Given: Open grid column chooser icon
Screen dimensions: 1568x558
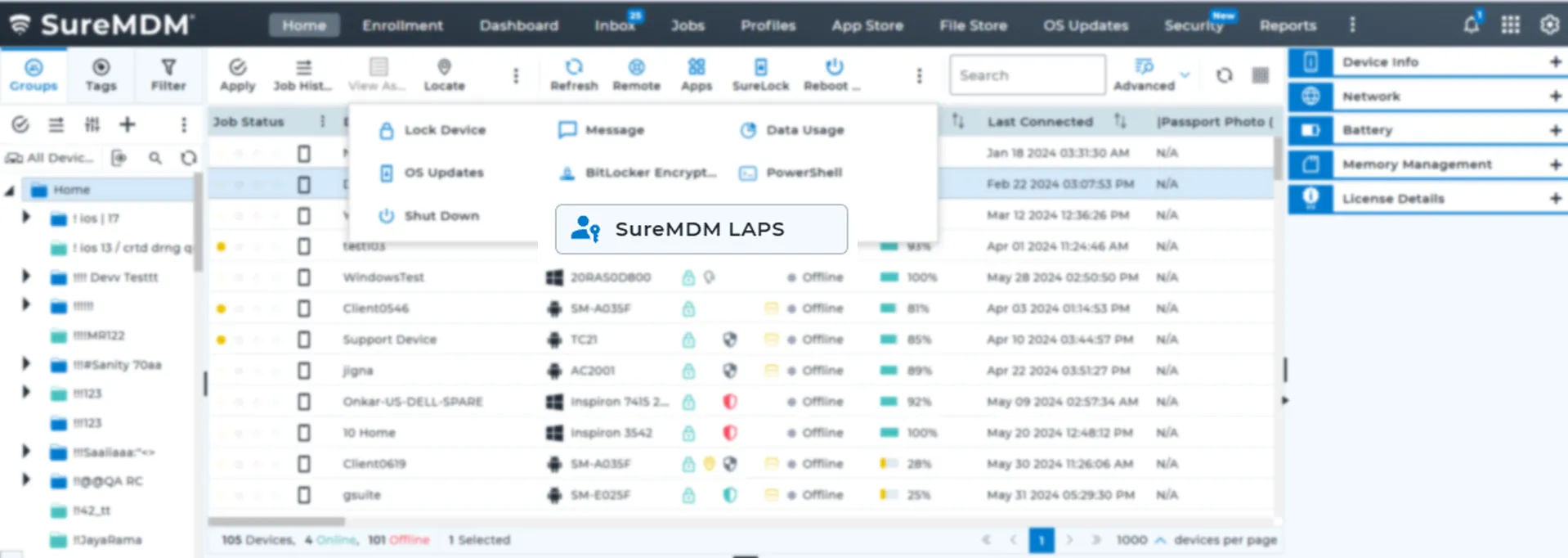Looking at the screenshot, I should pyautogui.click(x=1261, y=75).
